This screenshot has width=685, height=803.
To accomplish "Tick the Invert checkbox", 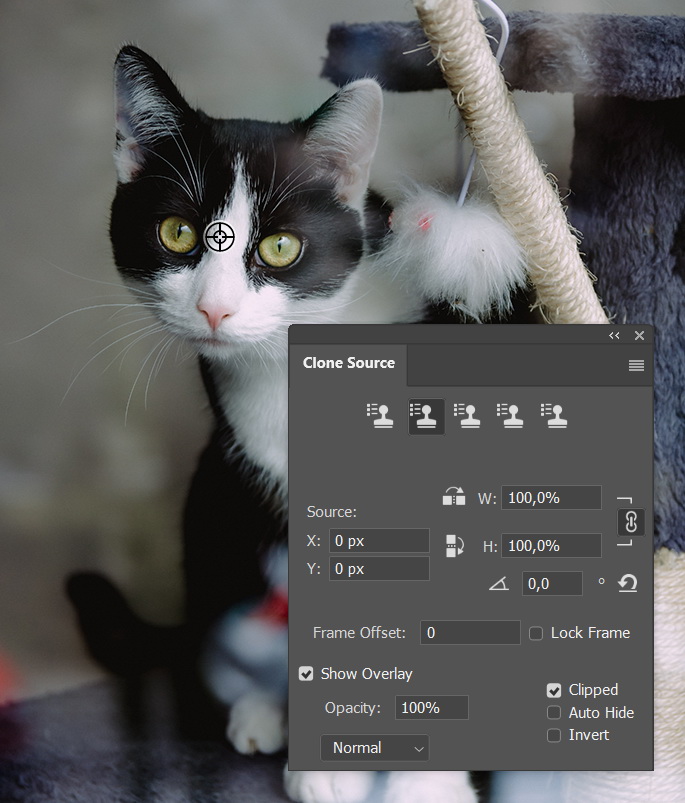I will pos(554,735).
